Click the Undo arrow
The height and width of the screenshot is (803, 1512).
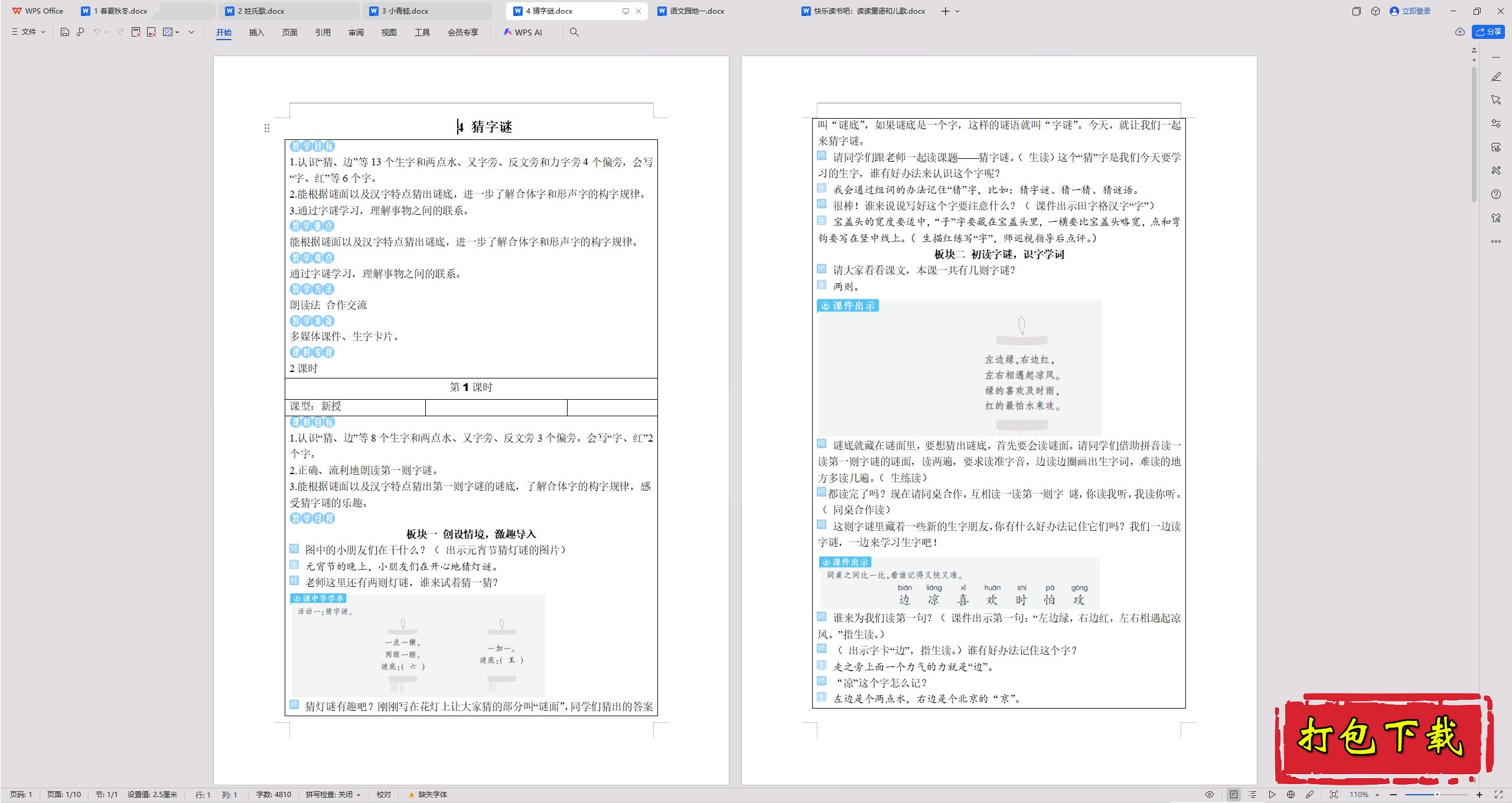tap(96, 32)
